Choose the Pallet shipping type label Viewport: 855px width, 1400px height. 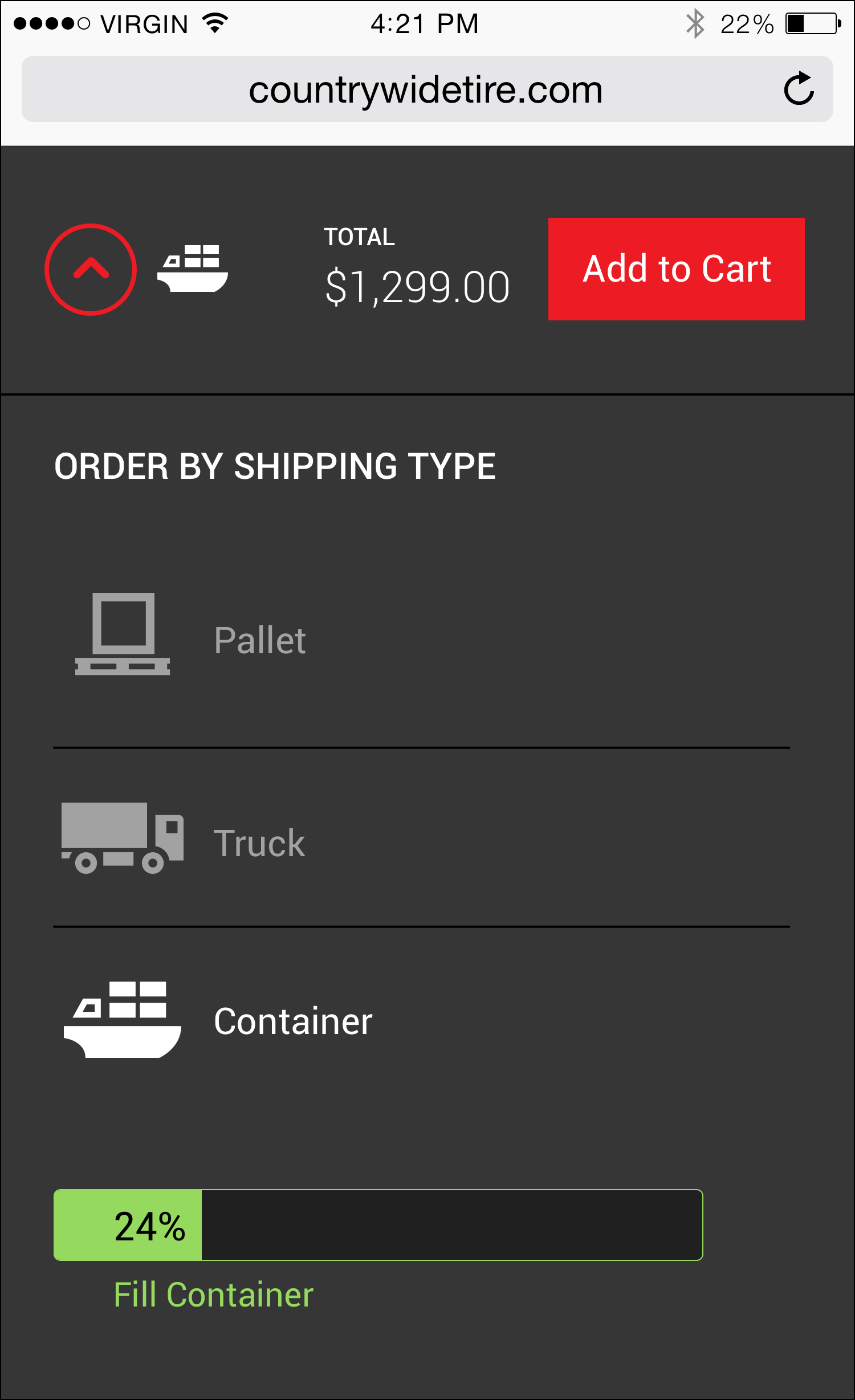pos(260,640)
